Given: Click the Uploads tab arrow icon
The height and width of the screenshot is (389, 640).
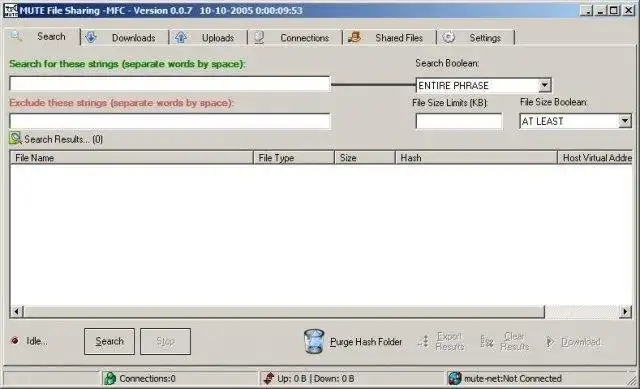Looking at the screenshot, I should point(181,38).
